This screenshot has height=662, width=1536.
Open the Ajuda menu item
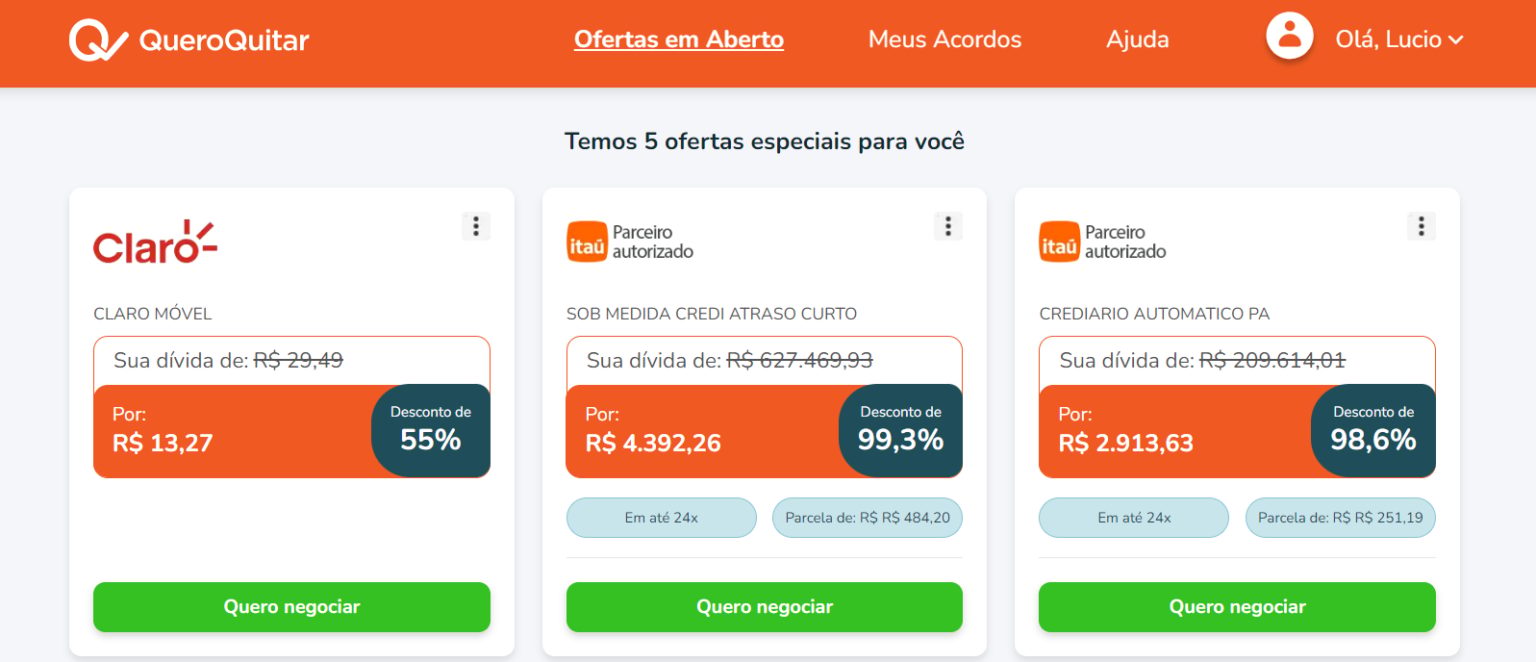click(x=1137, y=40)
